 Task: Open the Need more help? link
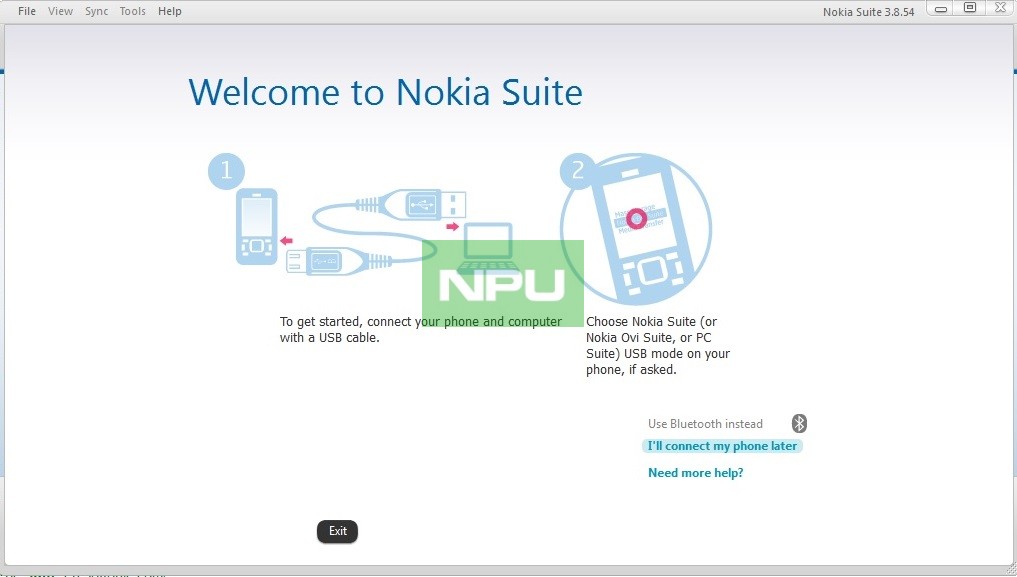pyautogui.click(x=695, y=473)
